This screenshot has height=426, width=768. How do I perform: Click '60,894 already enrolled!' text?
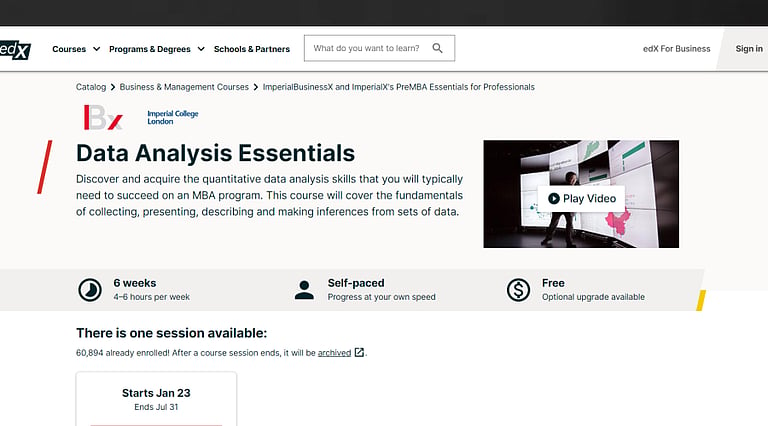tap(122, 353)
